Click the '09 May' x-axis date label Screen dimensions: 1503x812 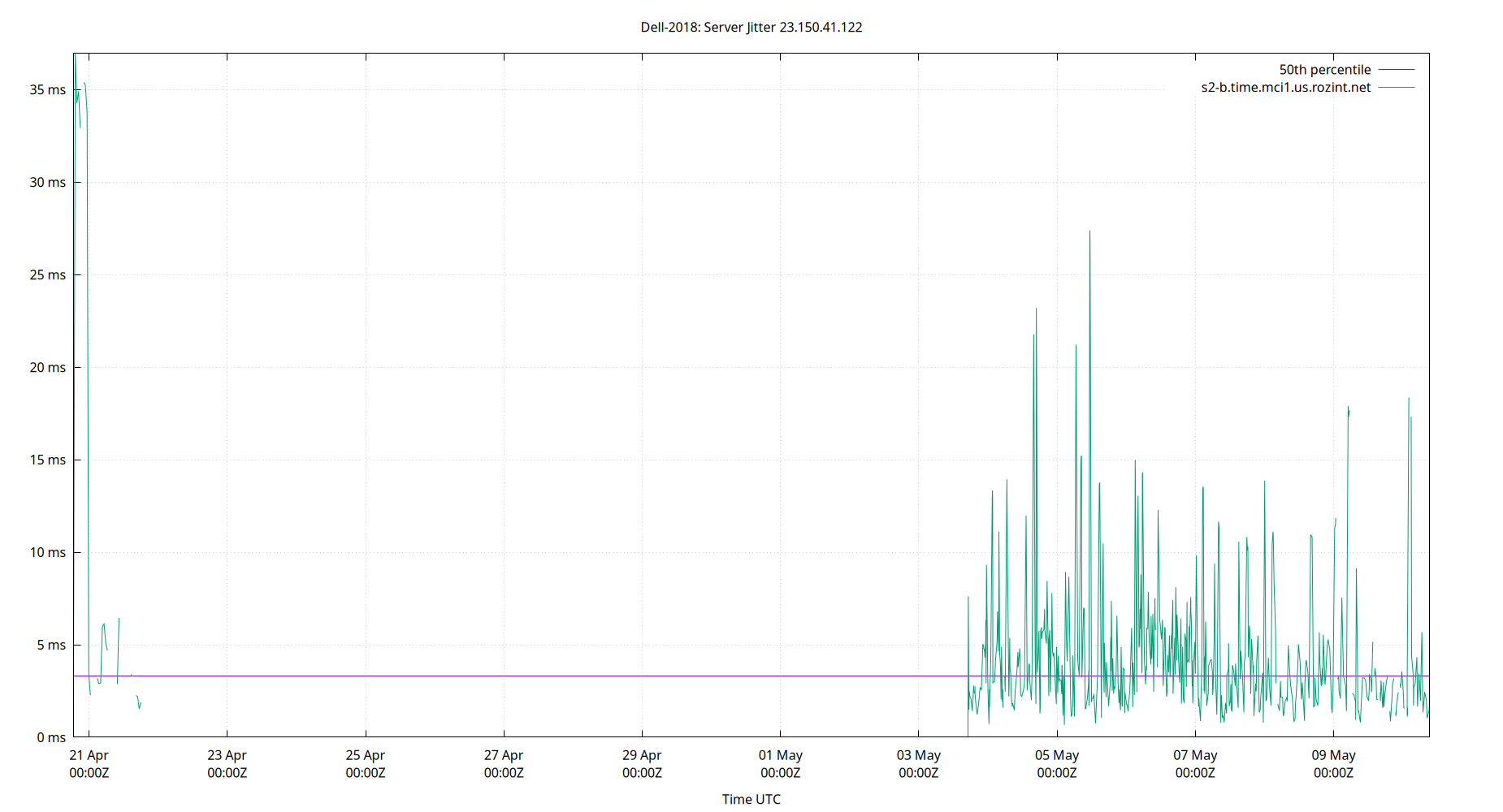(x=1334, y=755)
